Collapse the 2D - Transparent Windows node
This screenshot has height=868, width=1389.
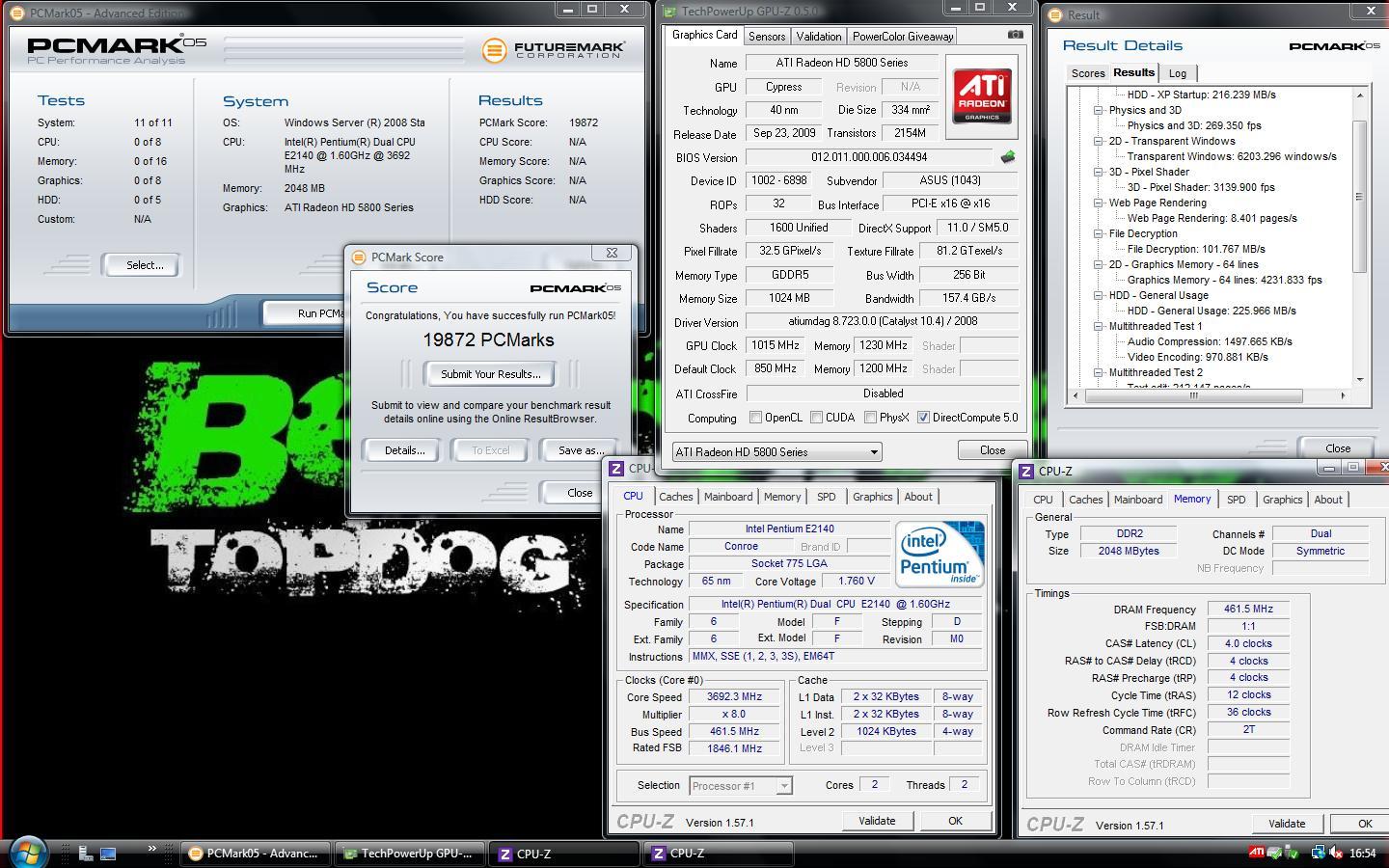[x=1098, y=141]
